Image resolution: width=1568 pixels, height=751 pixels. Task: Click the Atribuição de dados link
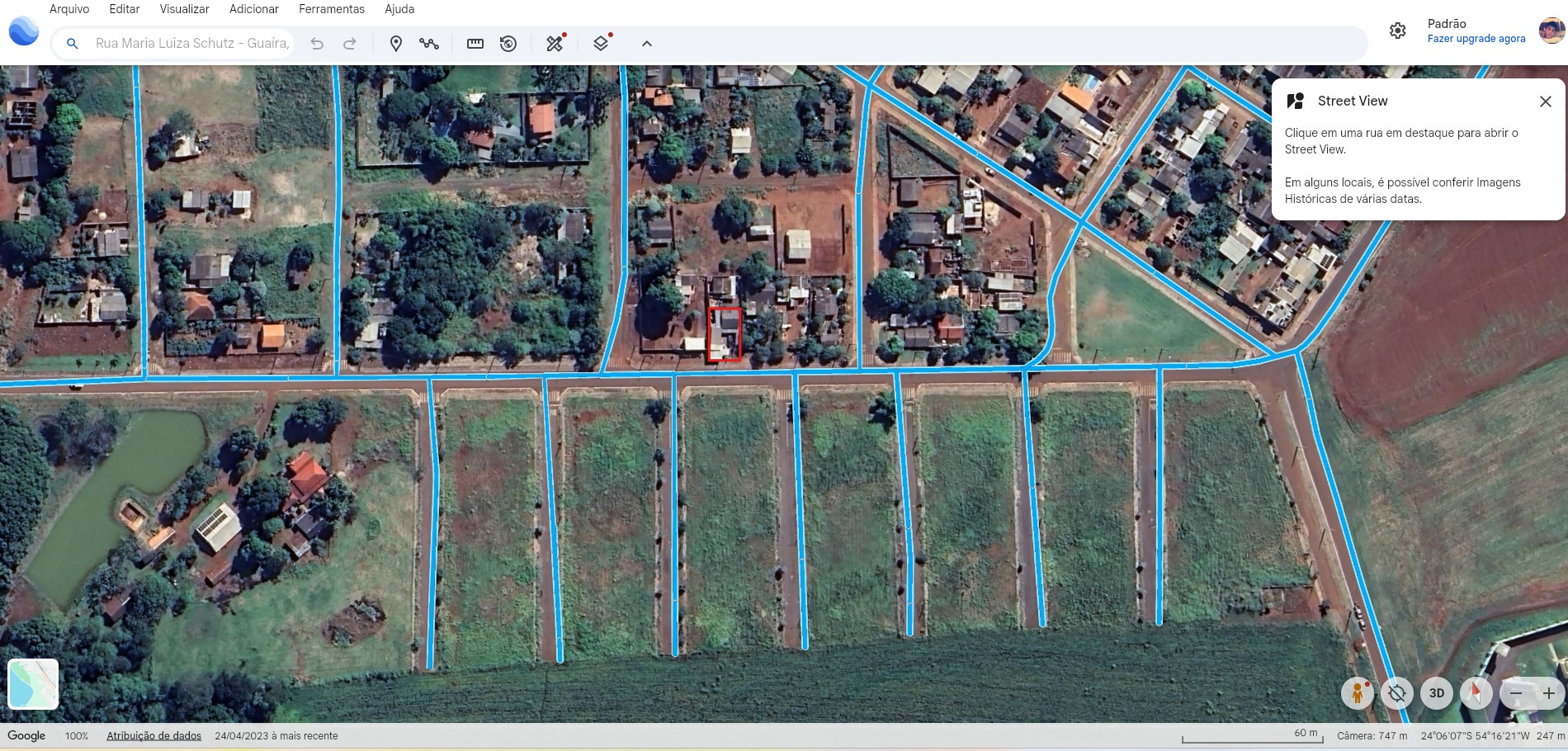(x=153, y=736)
